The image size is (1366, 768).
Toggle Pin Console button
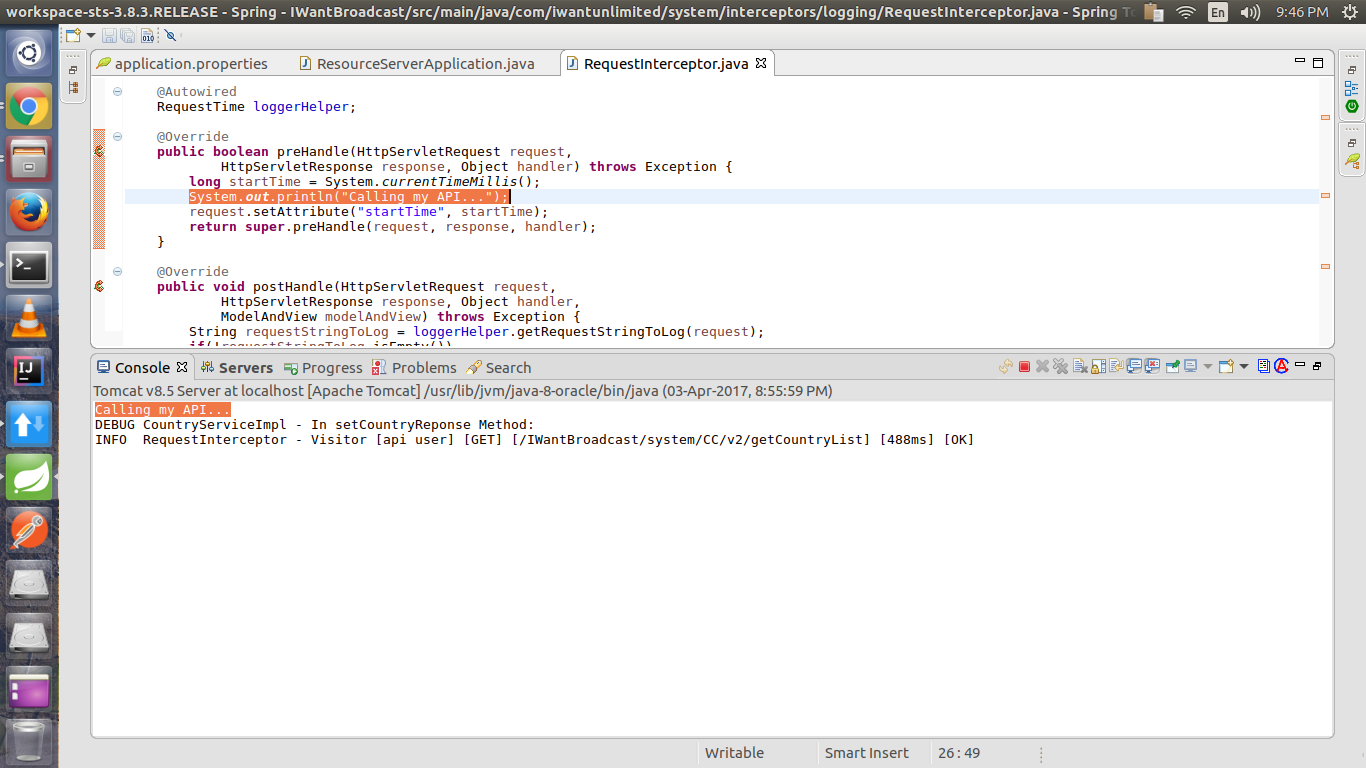click(1171, 367)
